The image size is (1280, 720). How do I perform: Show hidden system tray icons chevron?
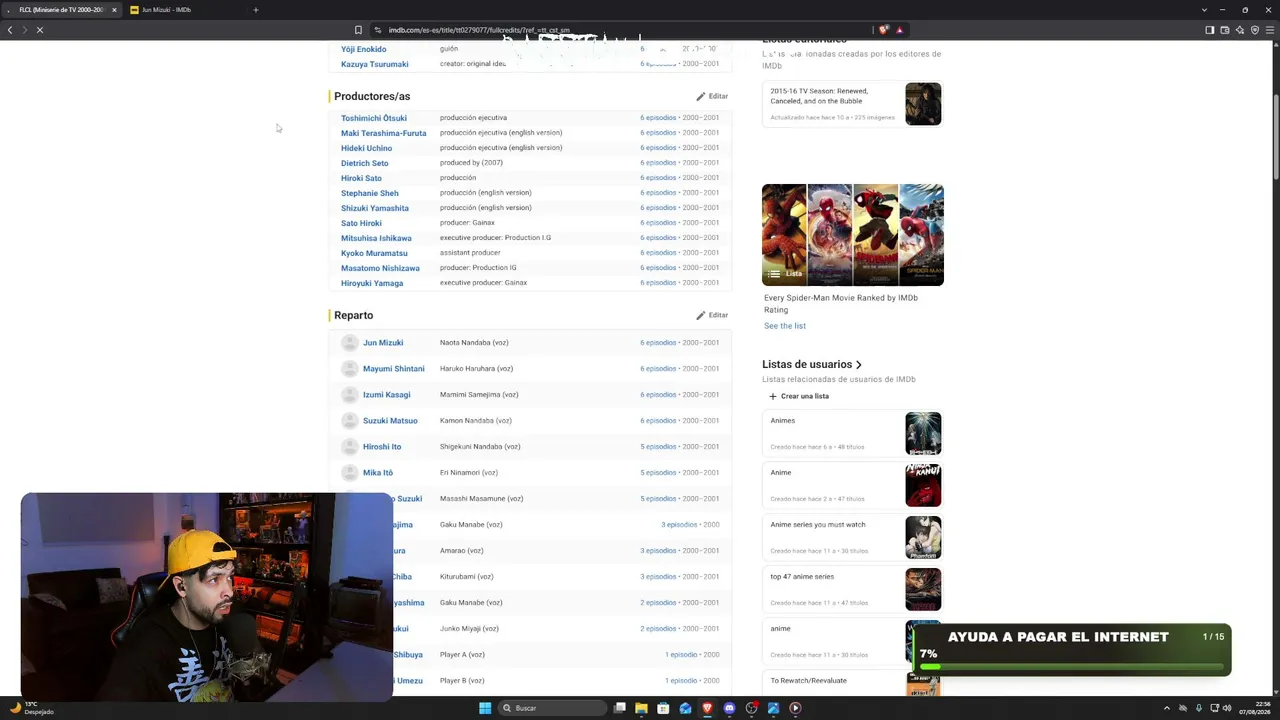click(1168, 708)
